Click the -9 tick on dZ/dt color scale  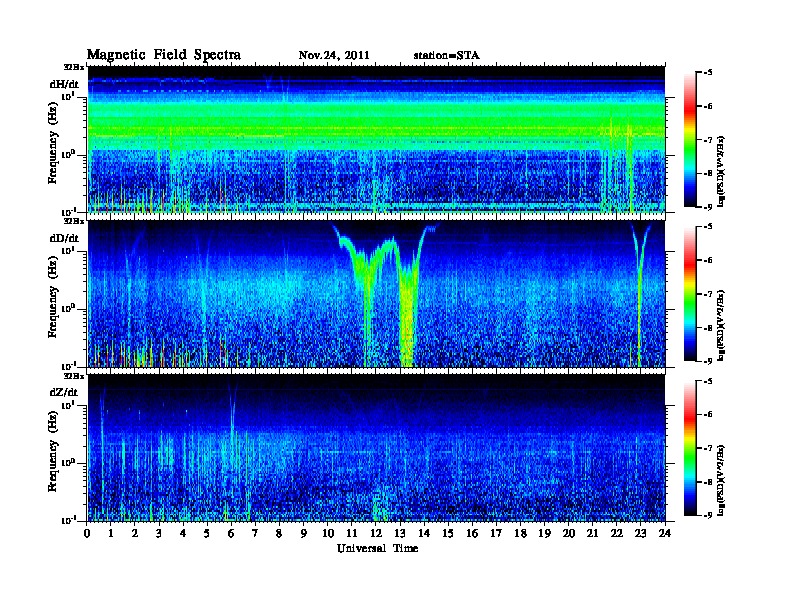pos(708,515)
